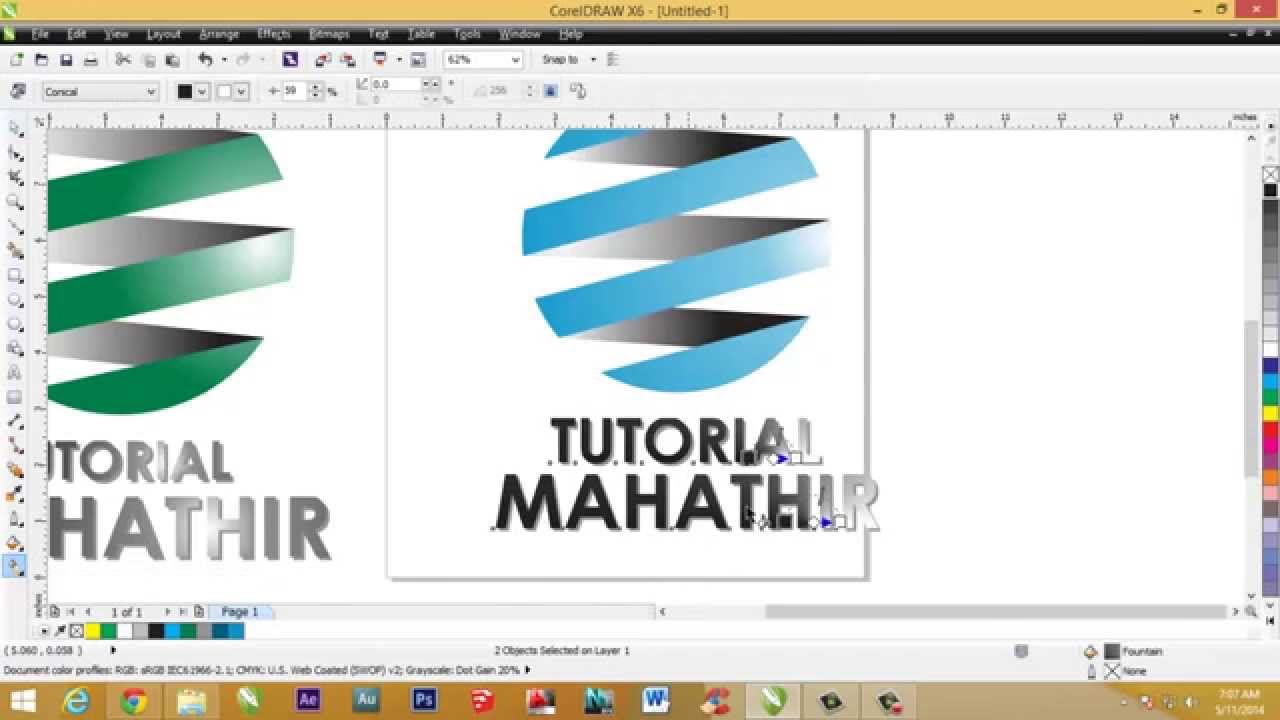Open the Tools menu
Screen dimensions: 1280x720
467,34
